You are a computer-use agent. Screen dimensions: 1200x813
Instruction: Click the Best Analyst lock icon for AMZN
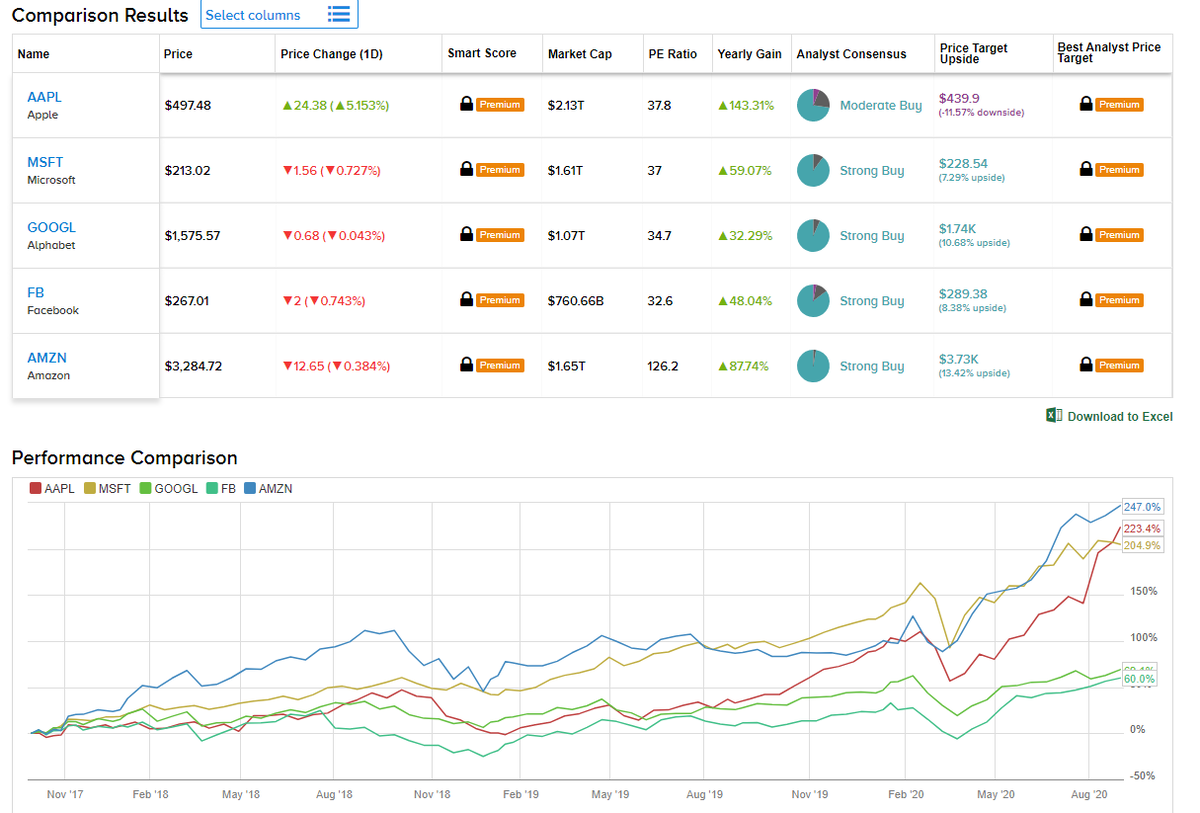coord(1086,364)
